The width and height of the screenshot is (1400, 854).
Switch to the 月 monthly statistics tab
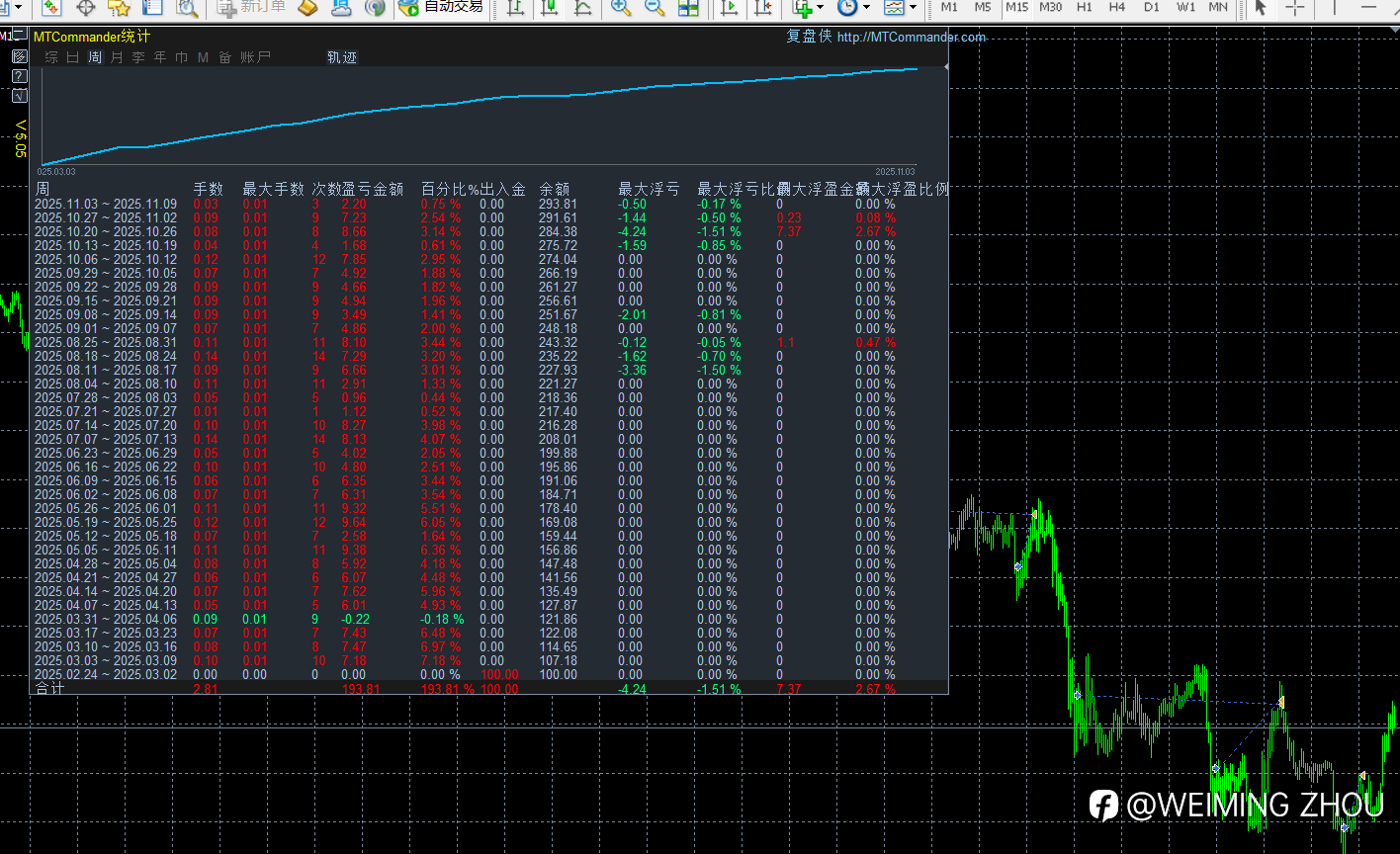(x=117, y=57)
